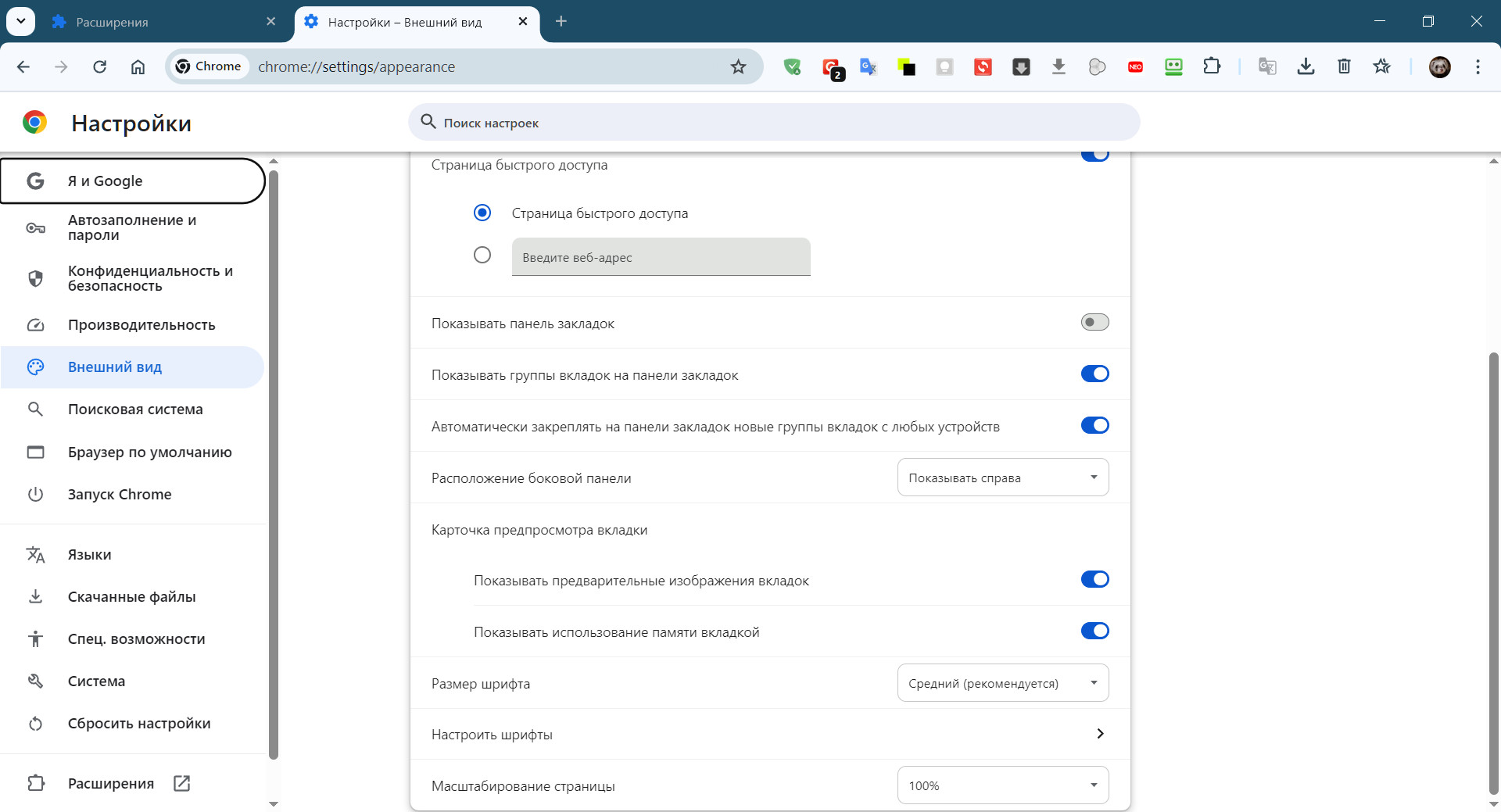The width and height of the screenshot is (1501, 812).
Task: Click the red sync arrows extension icon
Action: pyautogui.click(x=983, y=67)
